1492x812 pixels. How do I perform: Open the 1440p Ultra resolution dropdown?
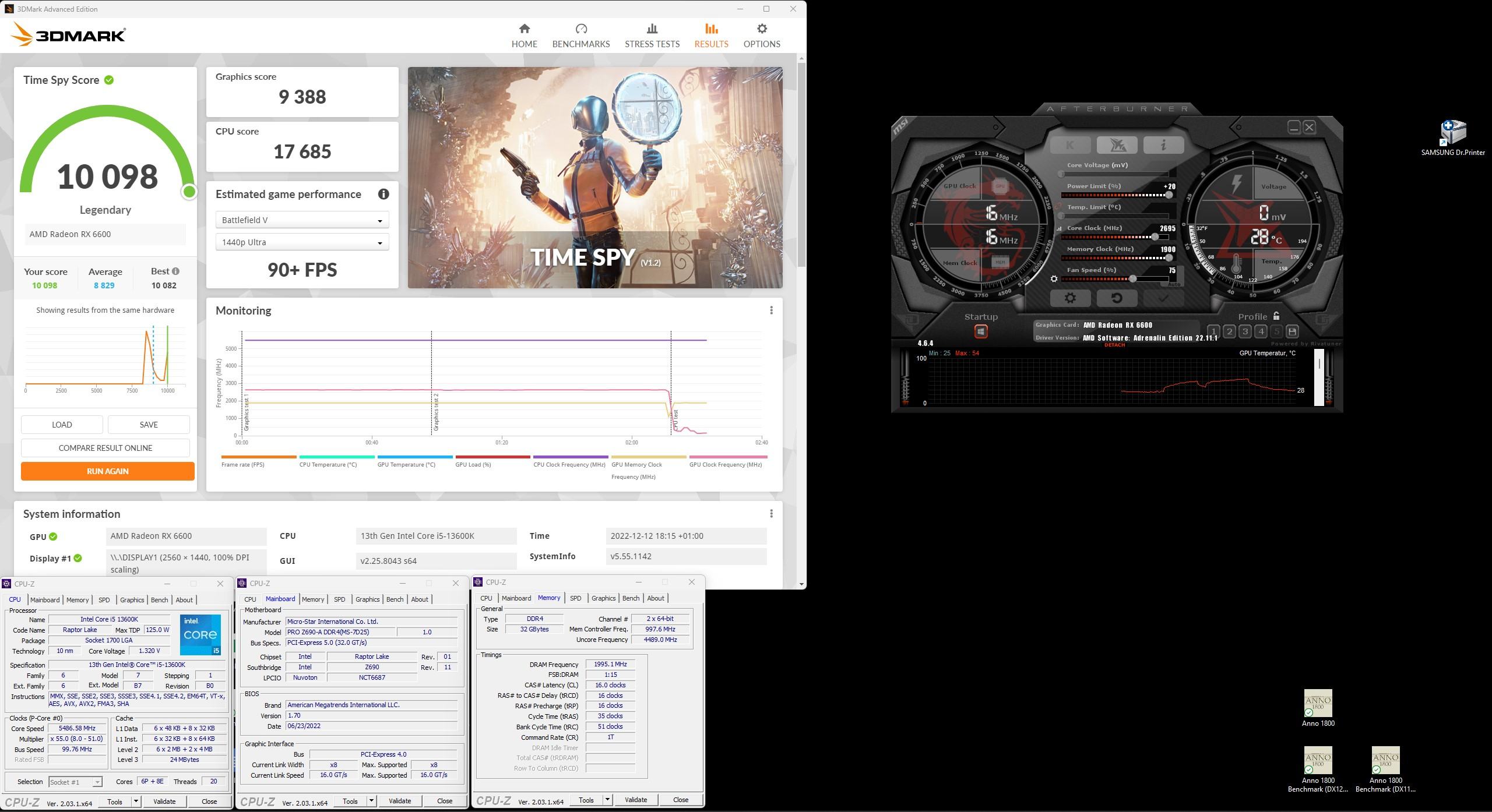(x=302, y=242)
